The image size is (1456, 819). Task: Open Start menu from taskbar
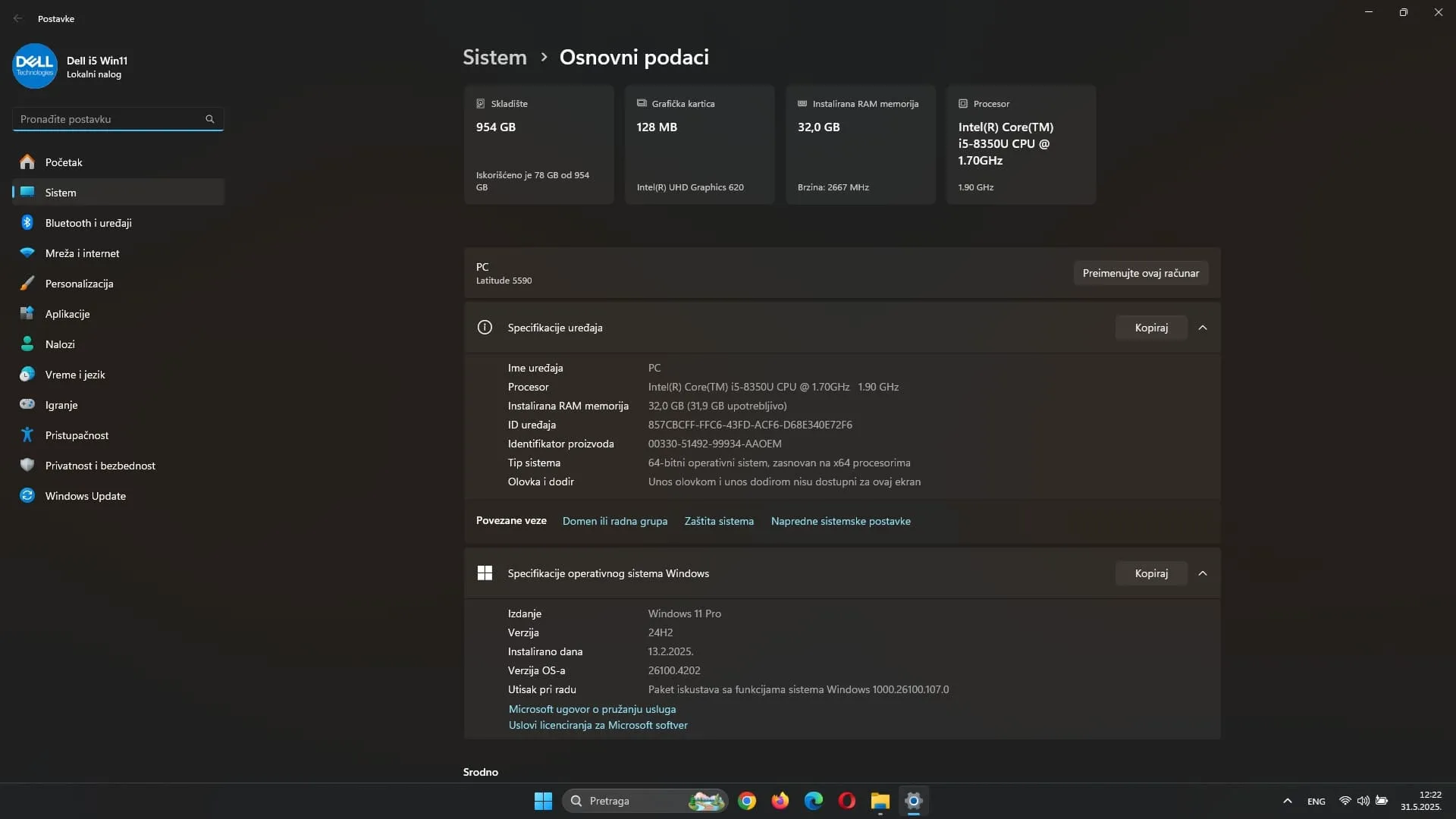543,801
